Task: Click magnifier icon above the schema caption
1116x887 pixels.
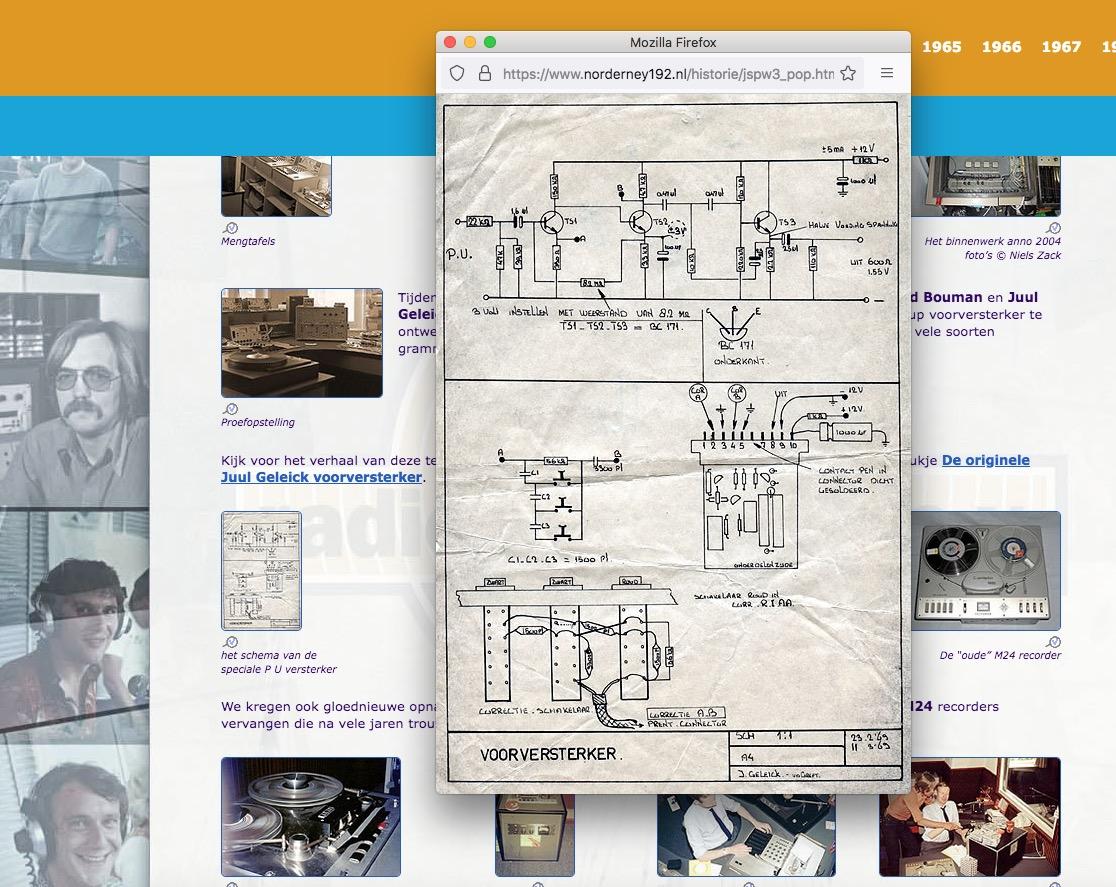Action: [231, 641]
